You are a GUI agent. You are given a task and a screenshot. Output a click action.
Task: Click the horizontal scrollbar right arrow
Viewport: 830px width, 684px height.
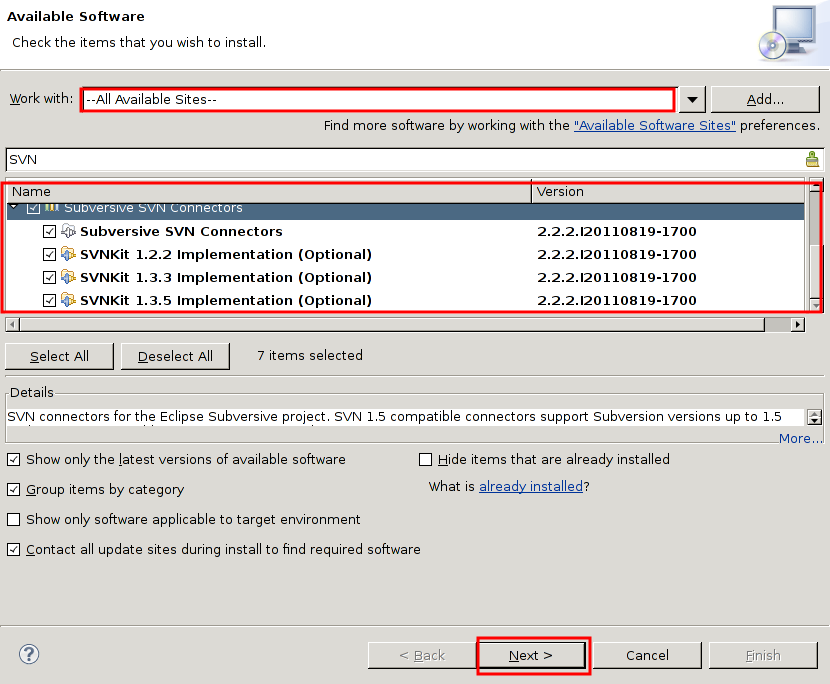798,325
